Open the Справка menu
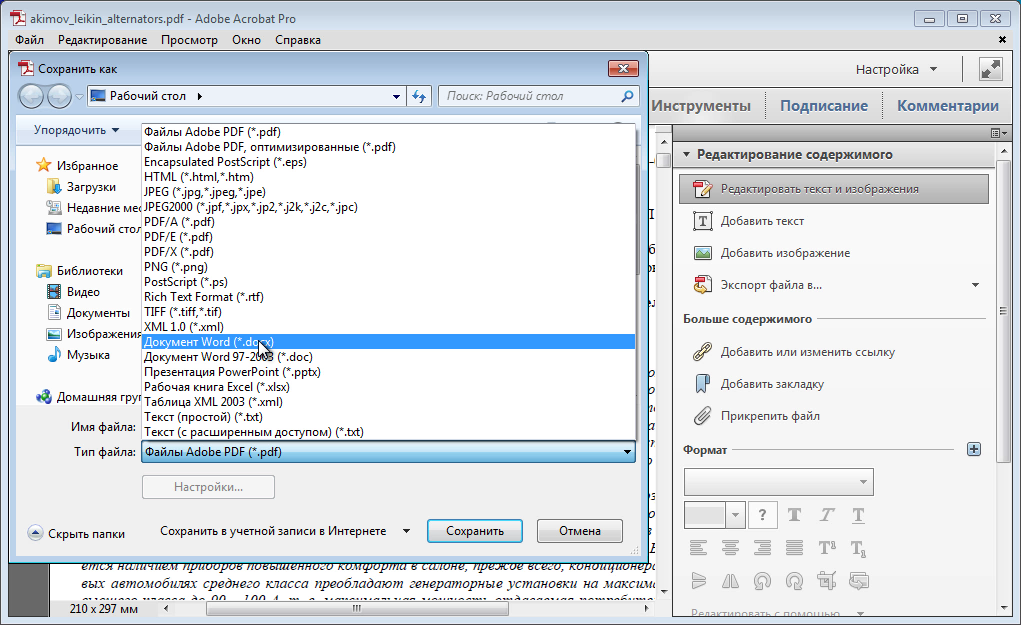Screen dimensions: 1021x625 [298, 40]
